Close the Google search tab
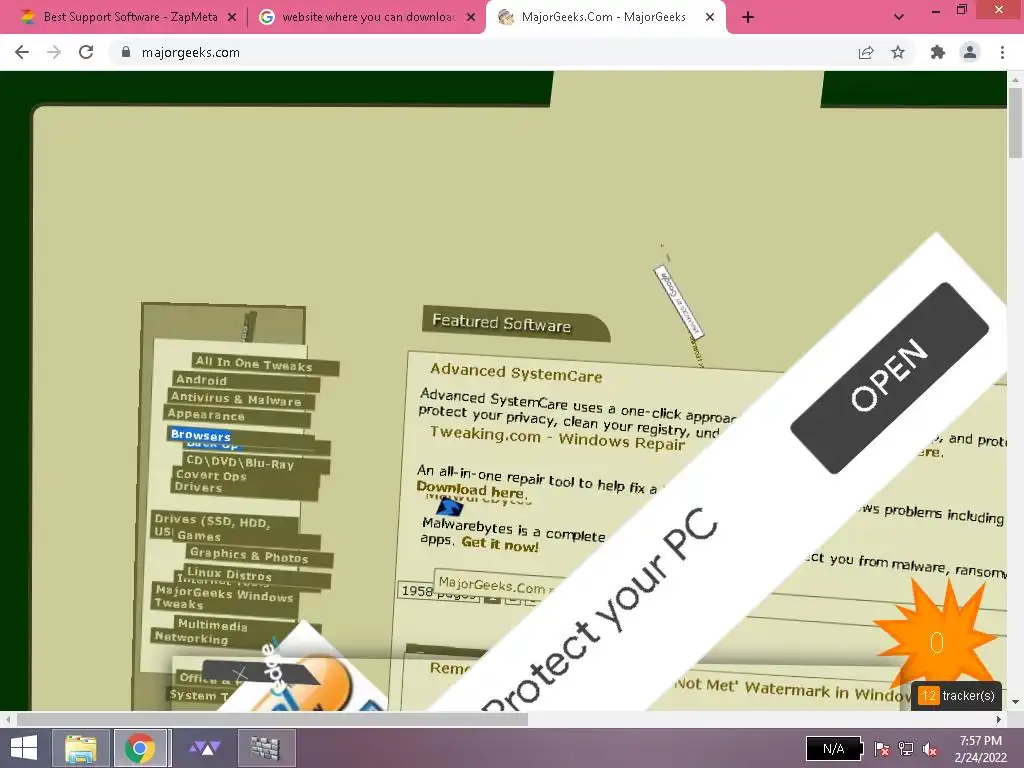Screen dimensions: 1024x768 471,18
